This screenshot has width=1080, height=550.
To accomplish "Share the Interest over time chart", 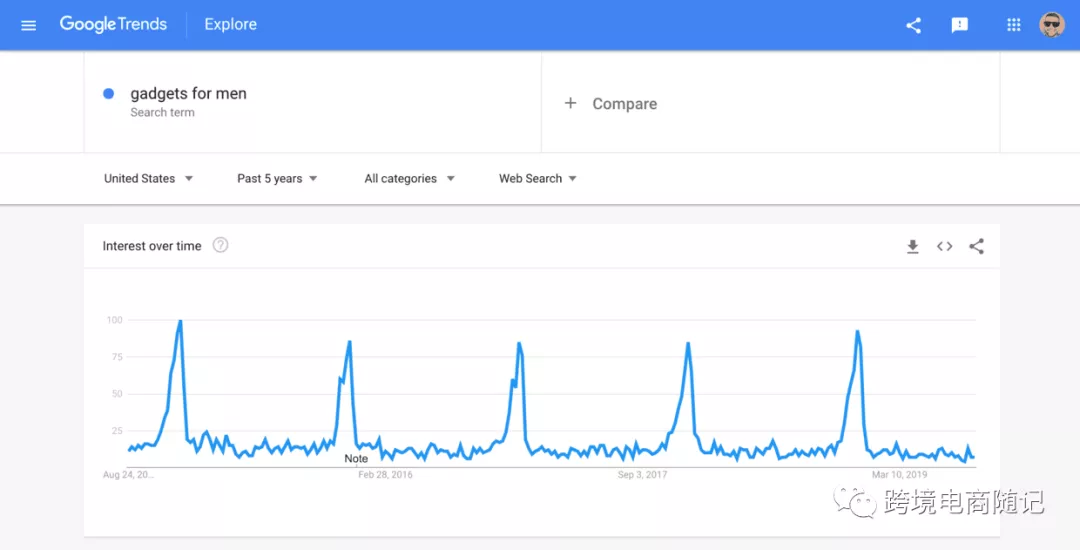I will (x=977, y=246).
